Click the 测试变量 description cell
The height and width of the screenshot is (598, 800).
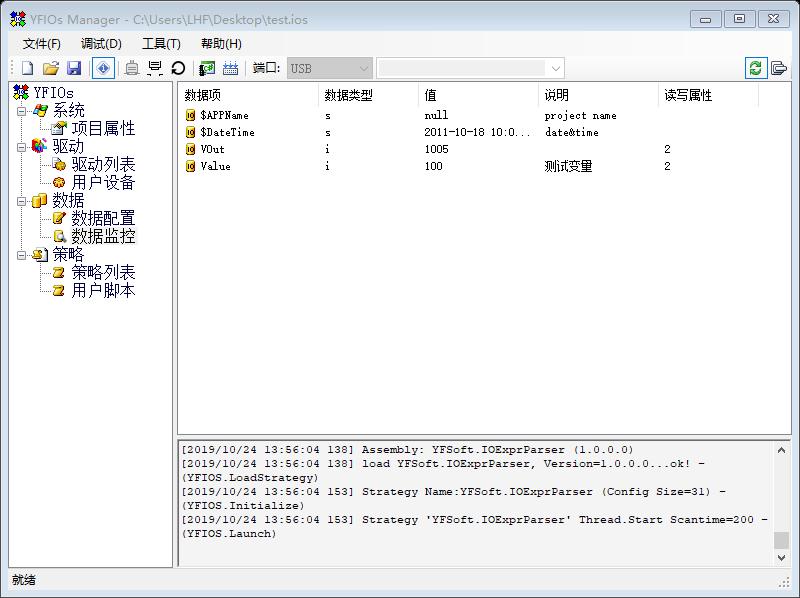coord(568,166)
